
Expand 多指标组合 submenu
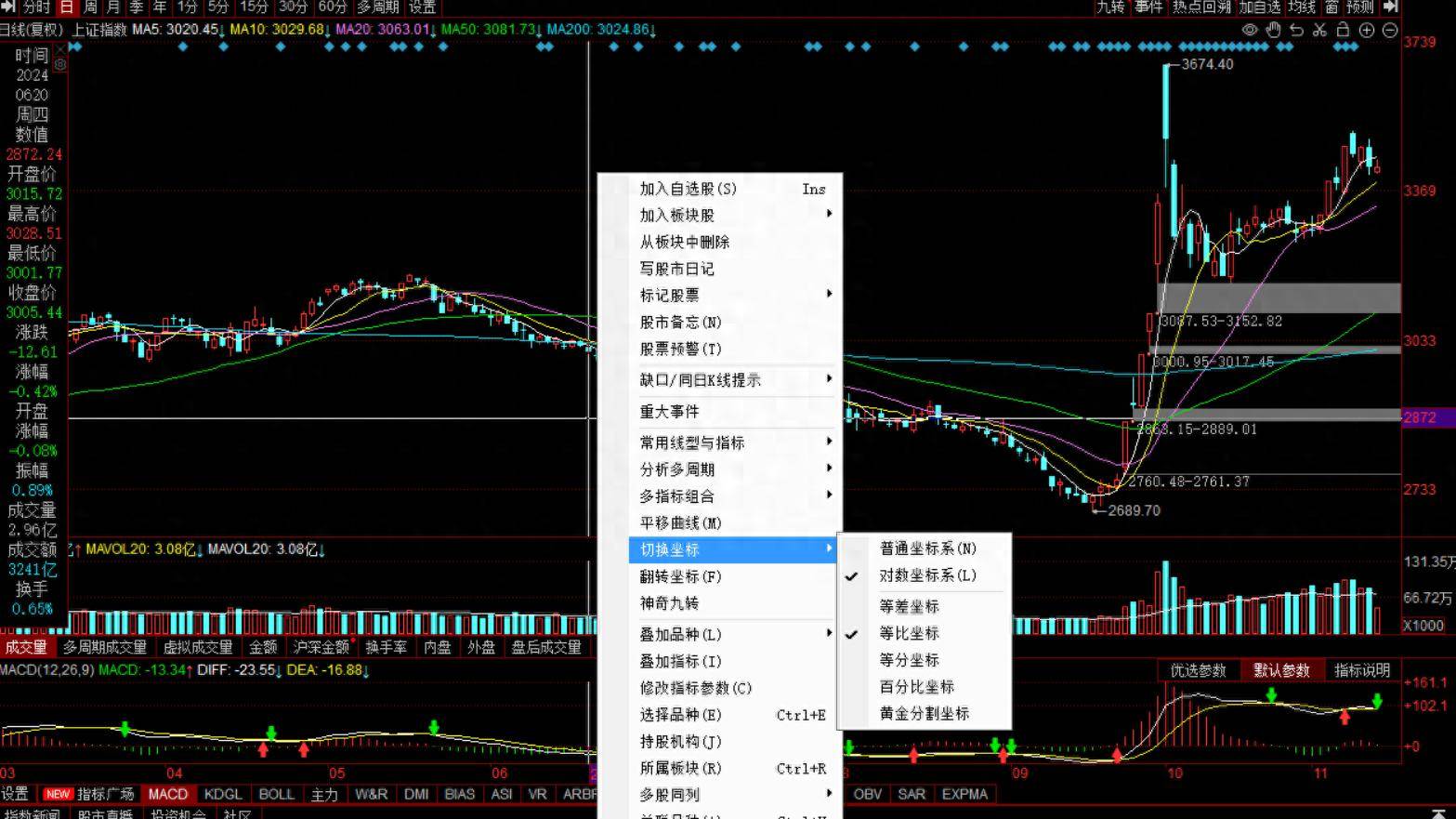(x=732, y=496)
